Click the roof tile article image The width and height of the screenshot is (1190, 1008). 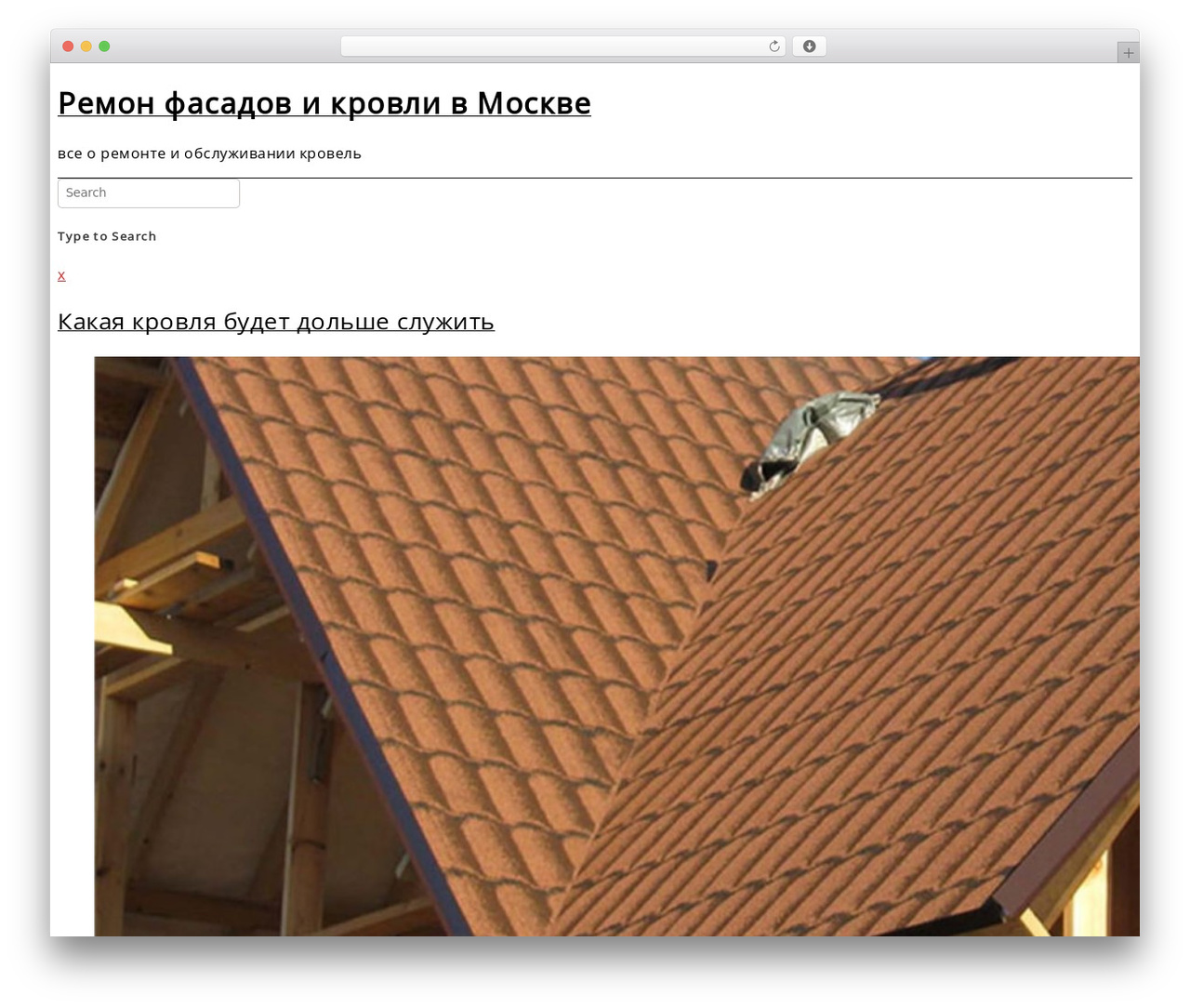[x=616, y=646]
